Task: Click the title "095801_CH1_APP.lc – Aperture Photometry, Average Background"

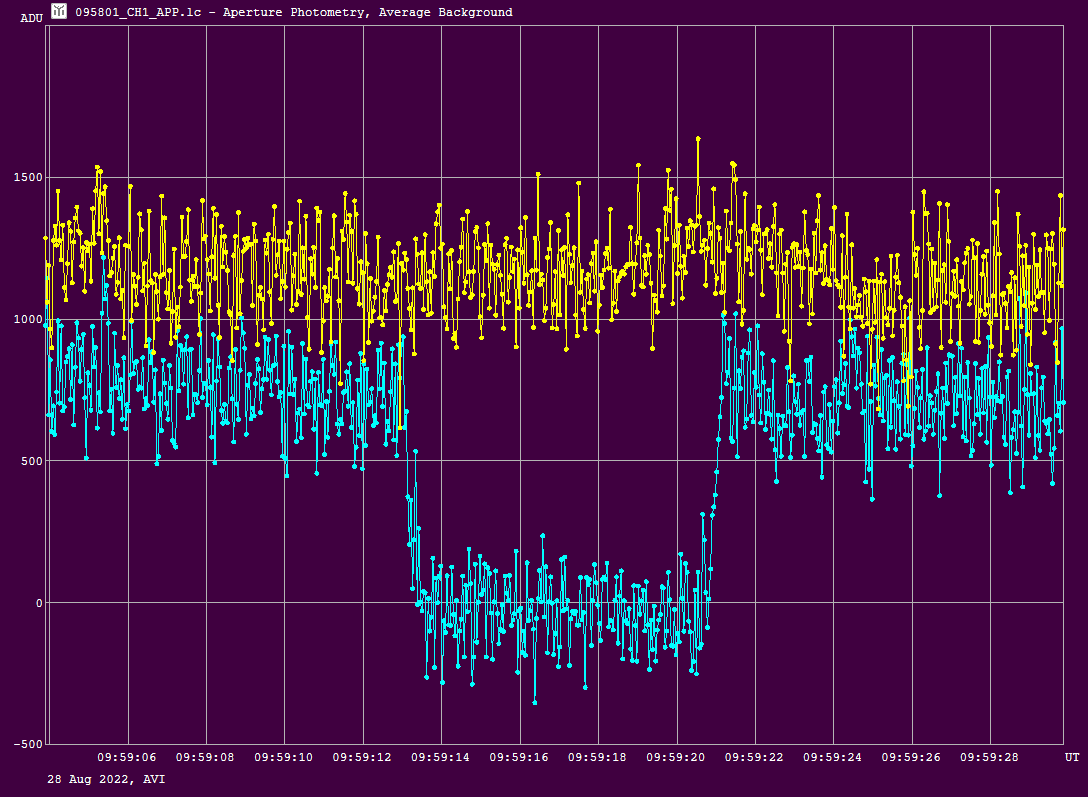Action: tap(294, 12)
